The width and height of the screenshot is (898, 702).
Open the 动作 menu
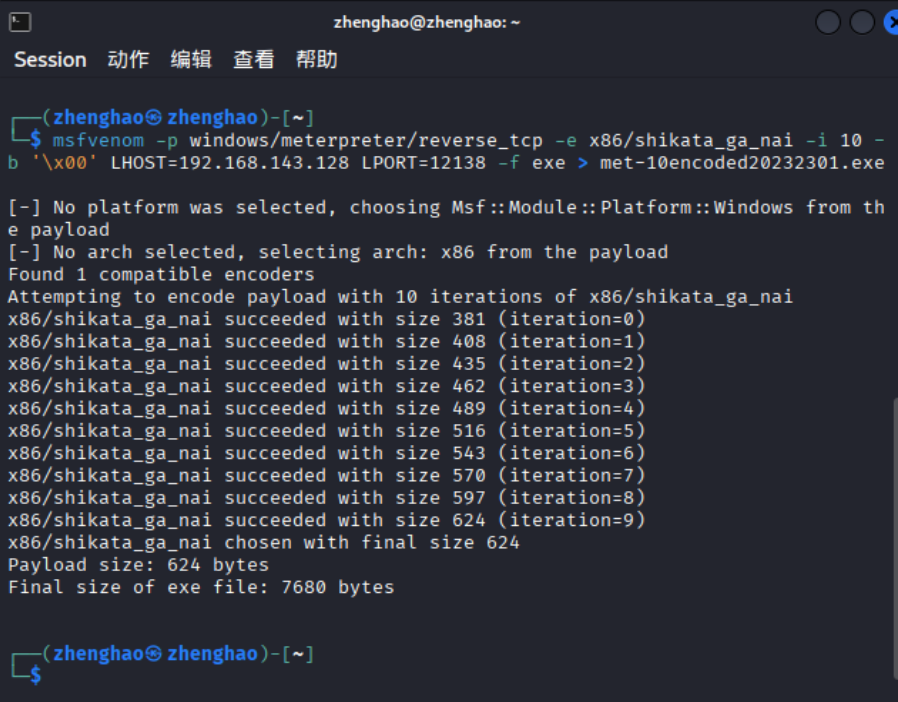(128, 60)
